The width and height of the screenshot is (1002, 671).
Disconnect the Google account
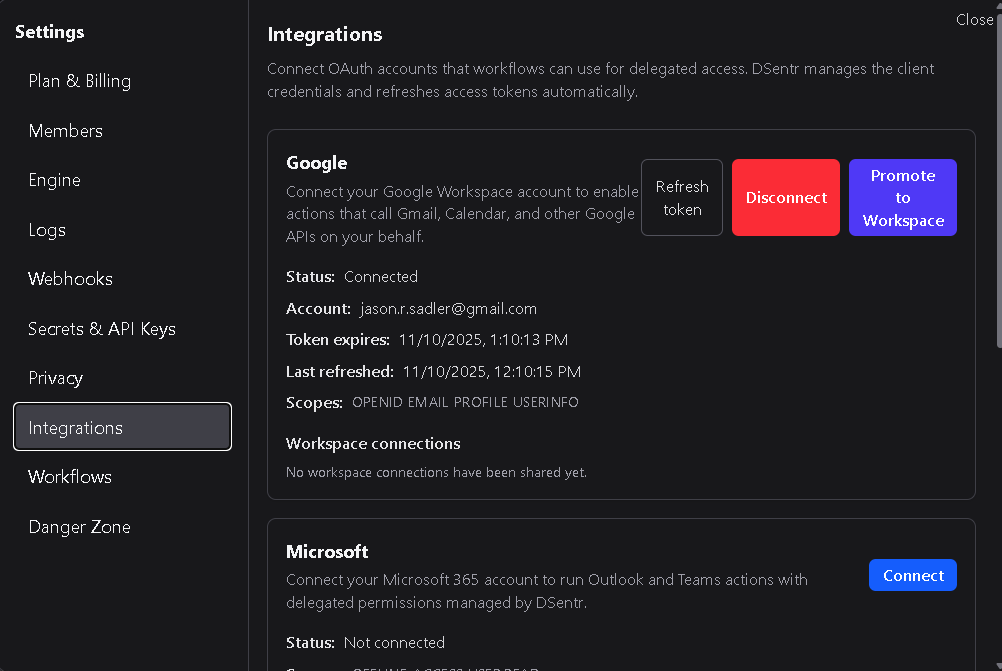786,197
